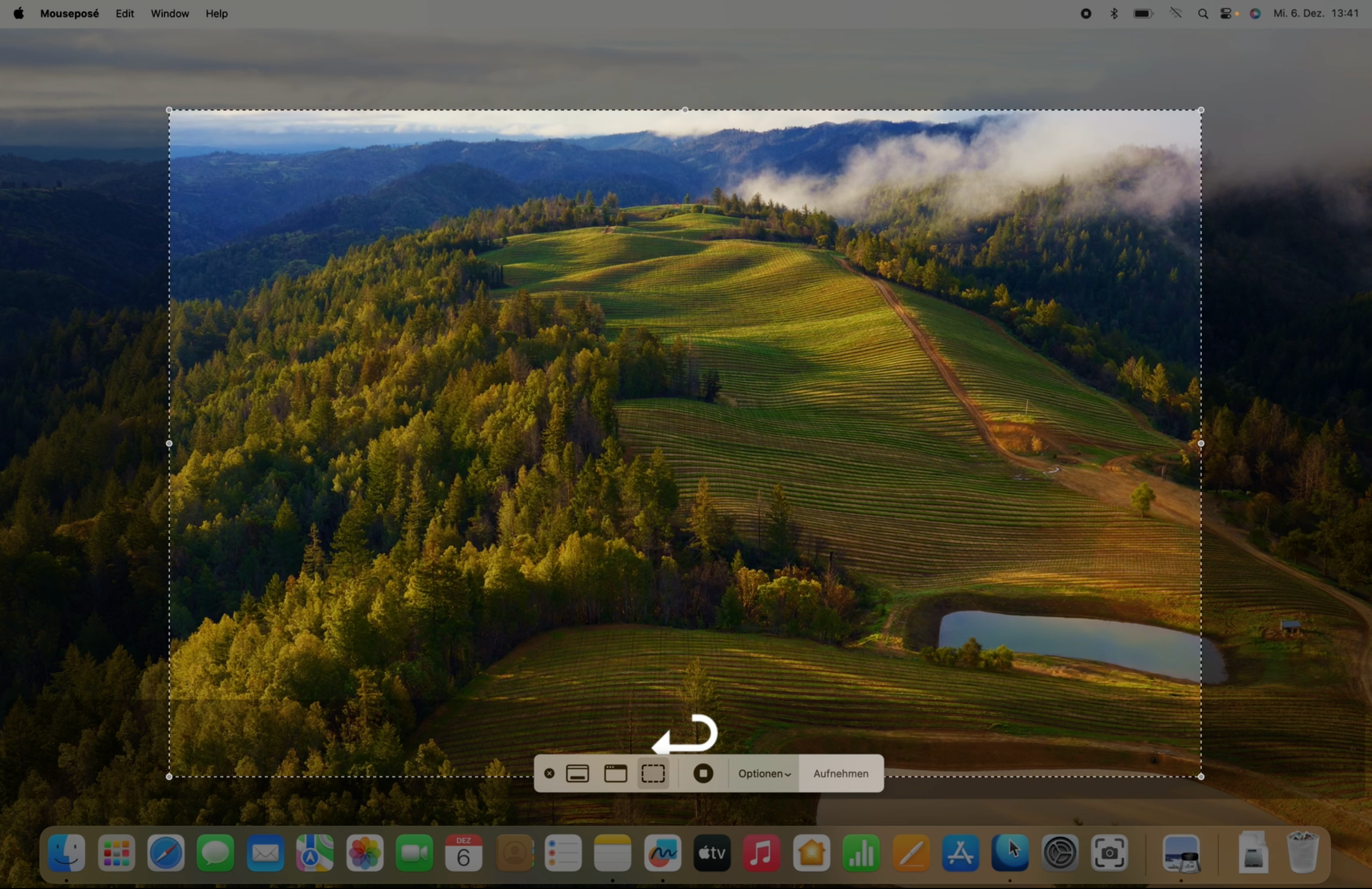Open the Mouseposé menu
The height and width of the screenshot is (889, 1372).
coord(69,13)
